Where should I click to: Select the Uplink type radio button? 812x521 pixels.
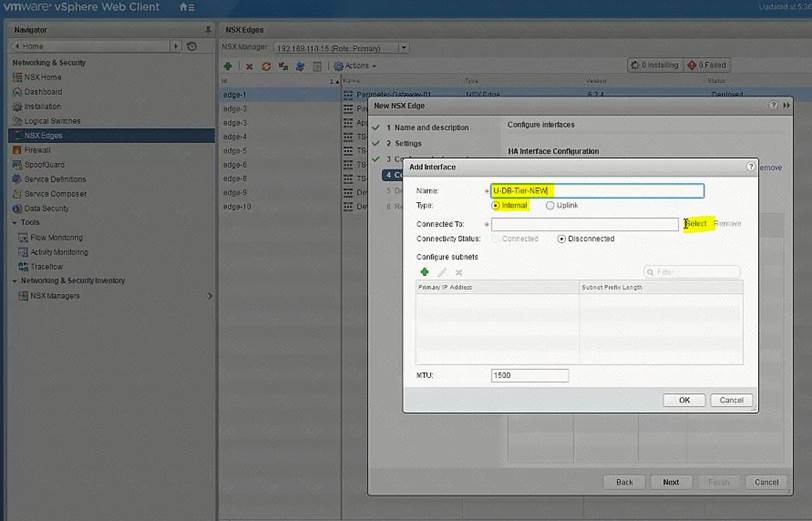[x=550, y=205]
